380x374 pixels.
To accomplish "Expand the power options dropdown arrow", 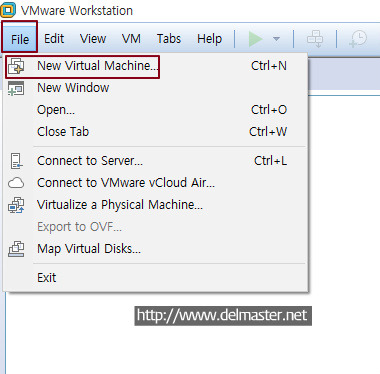I will click(x=276, y=39).
